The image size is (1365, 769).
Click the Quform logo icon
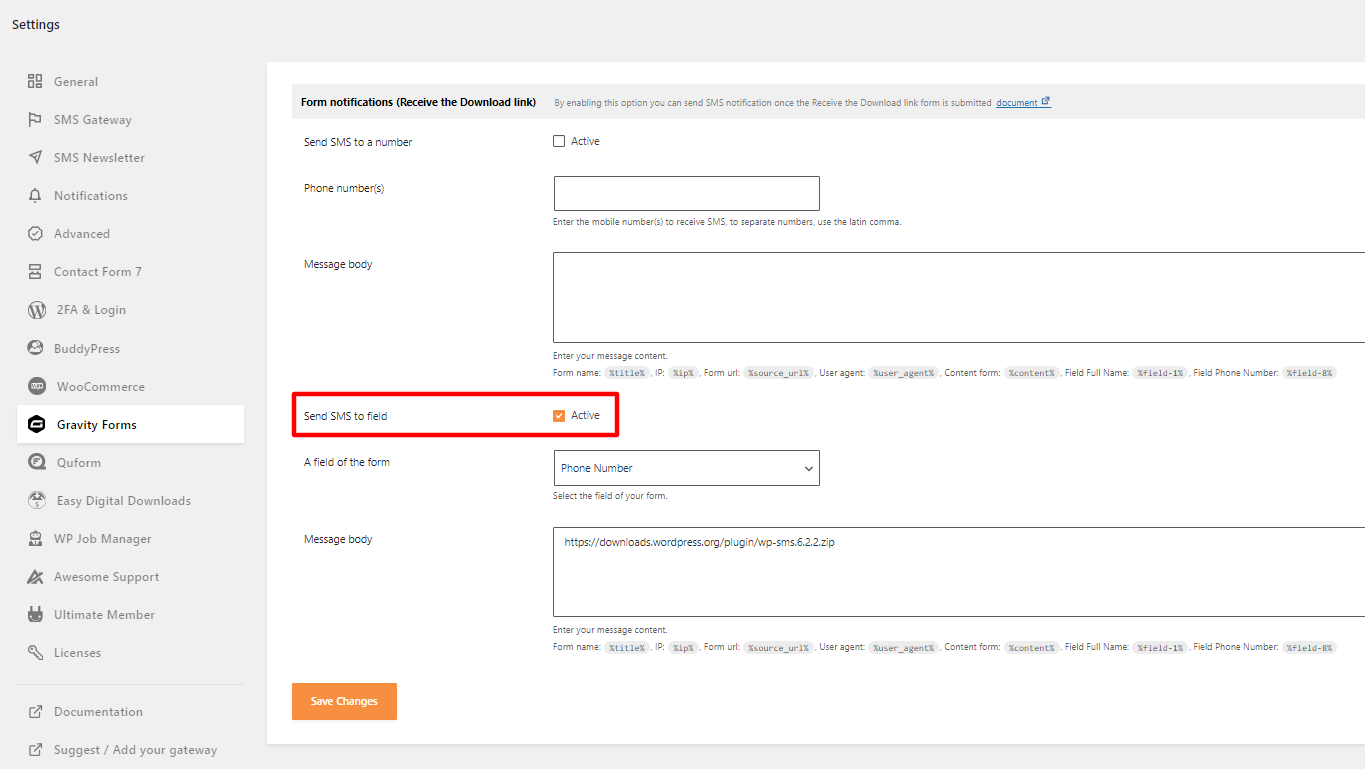tap(37, 462)
